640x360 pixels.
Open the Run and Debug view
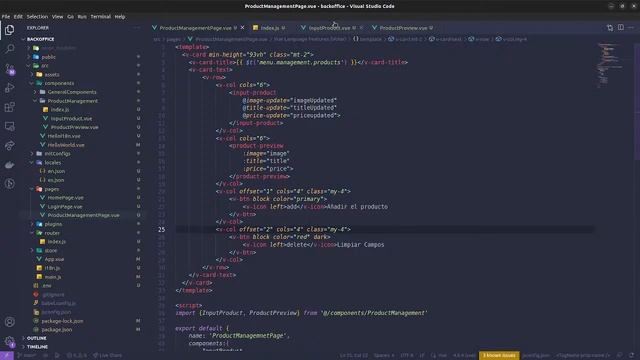coord(9,87)
